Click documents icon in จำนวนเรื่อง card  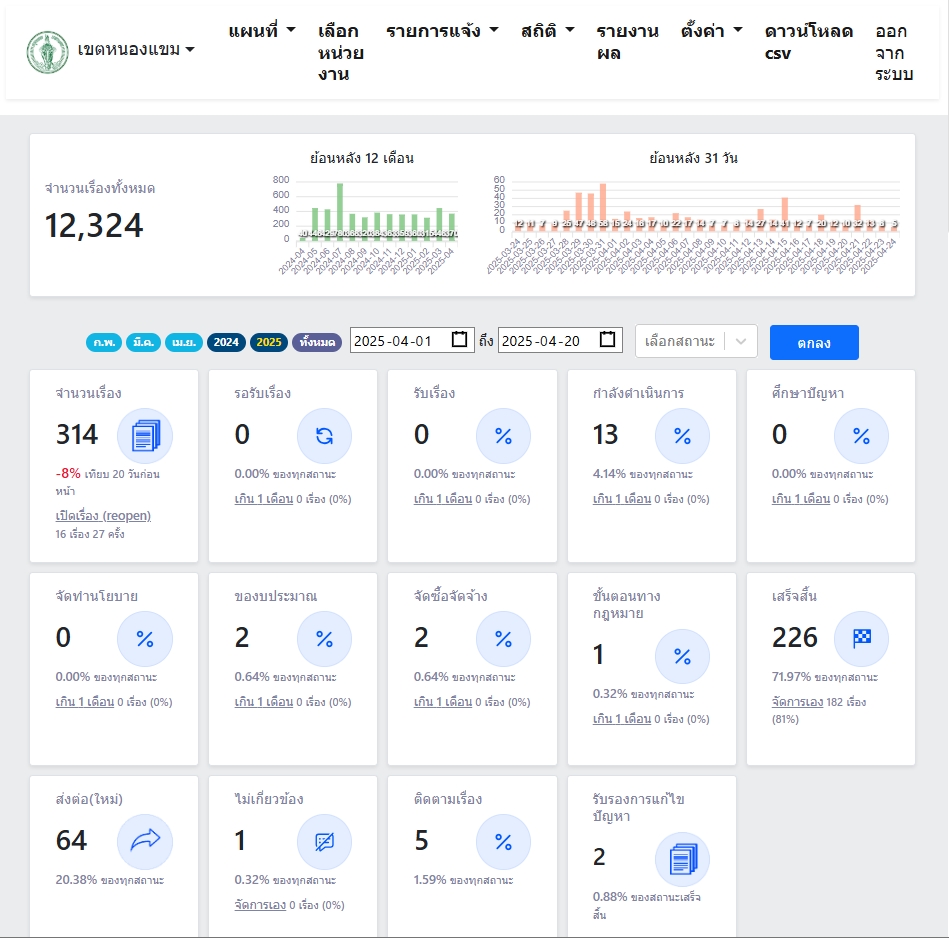tap(145, 436)
